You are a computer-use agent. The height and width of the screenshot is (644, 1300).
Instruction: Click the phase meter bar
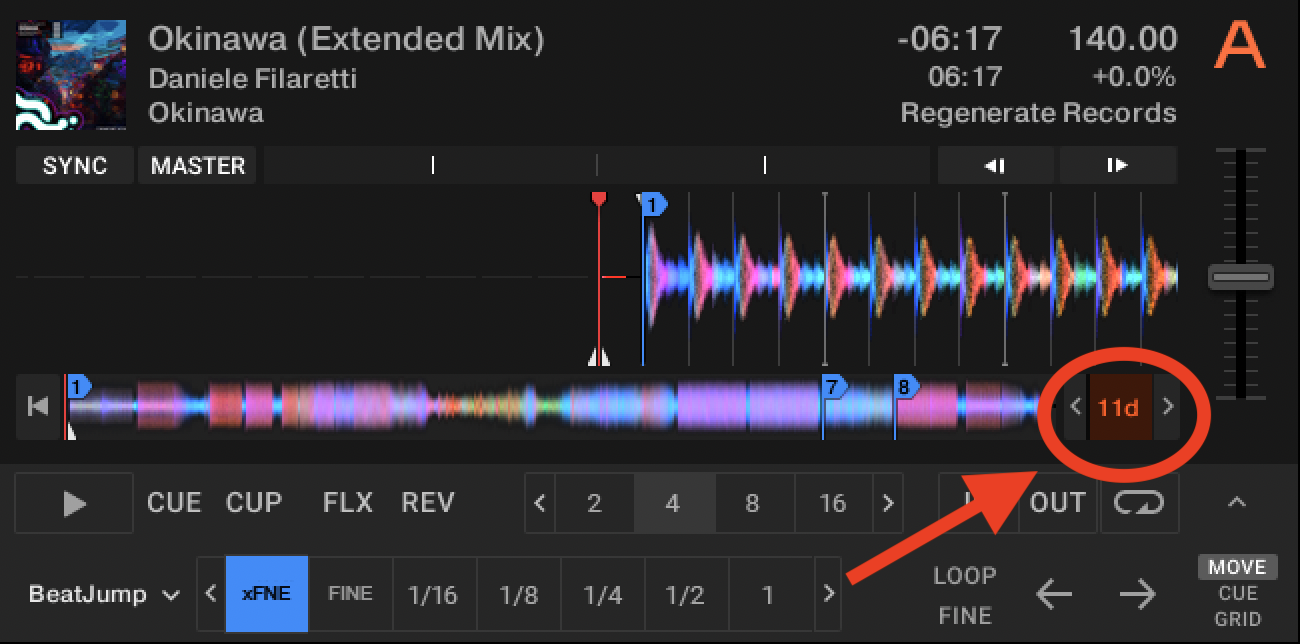point(598,166)
